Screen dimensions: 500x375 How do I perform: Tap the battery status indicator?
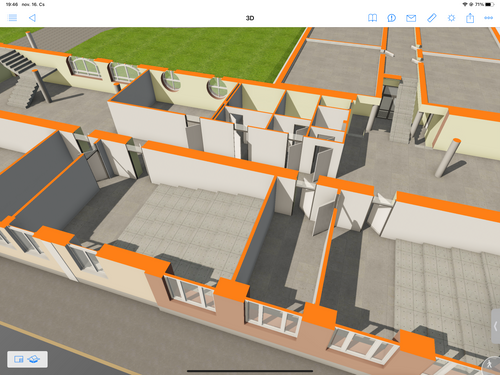[489, 4]
